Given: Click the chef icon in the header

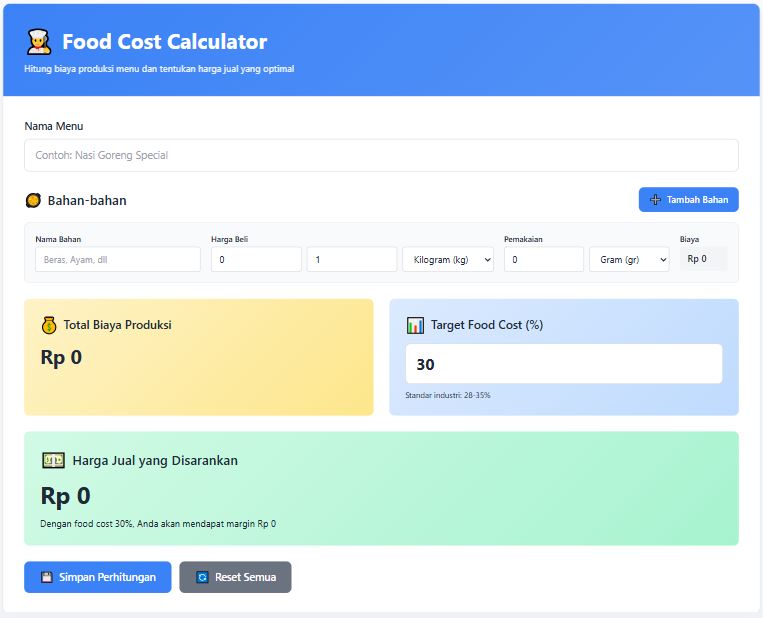Looking at the screenshot, I should [38, 41].
